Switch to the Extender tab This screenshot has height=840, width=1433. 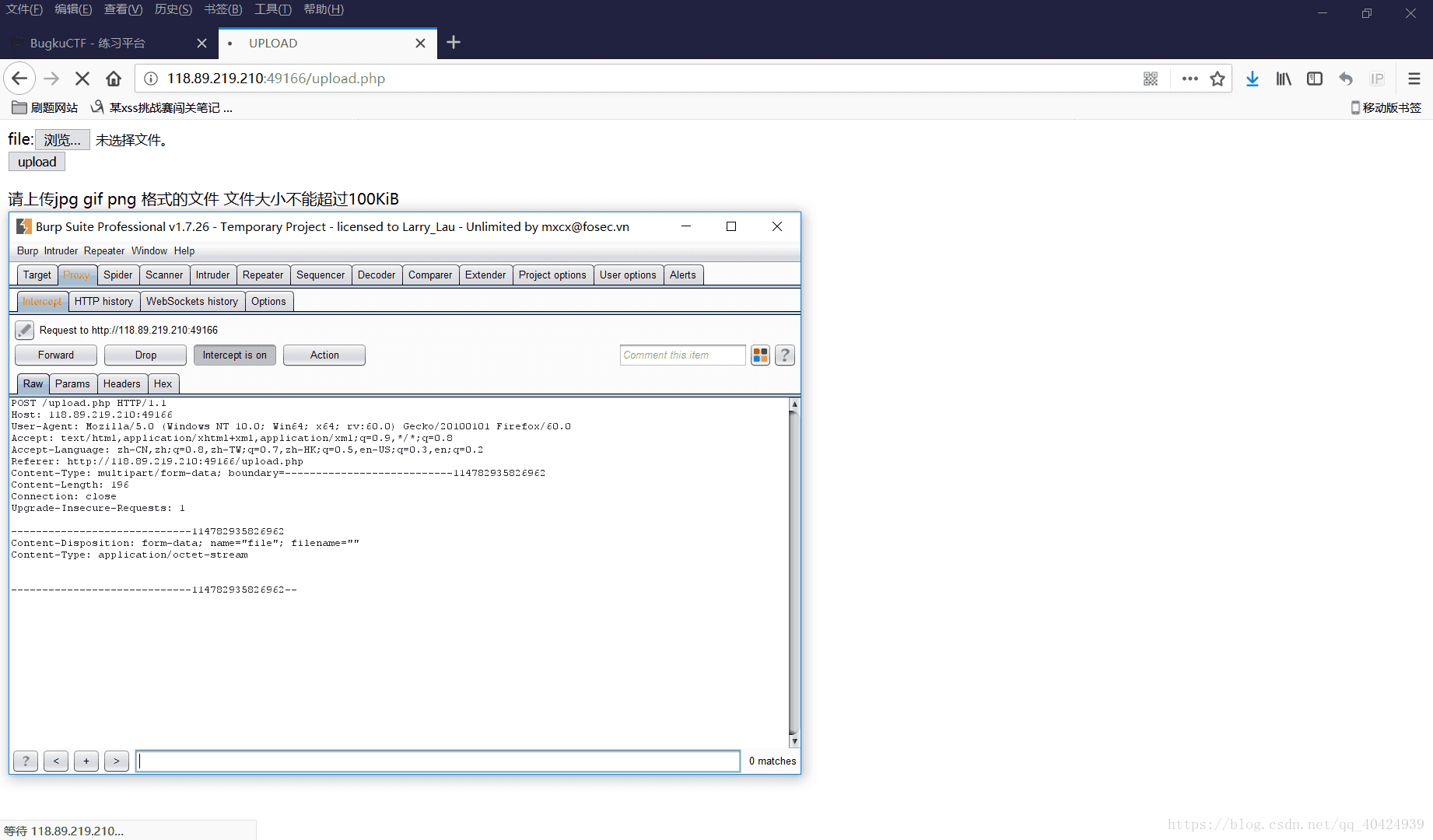pyautogui.click(x=485, y=275)
